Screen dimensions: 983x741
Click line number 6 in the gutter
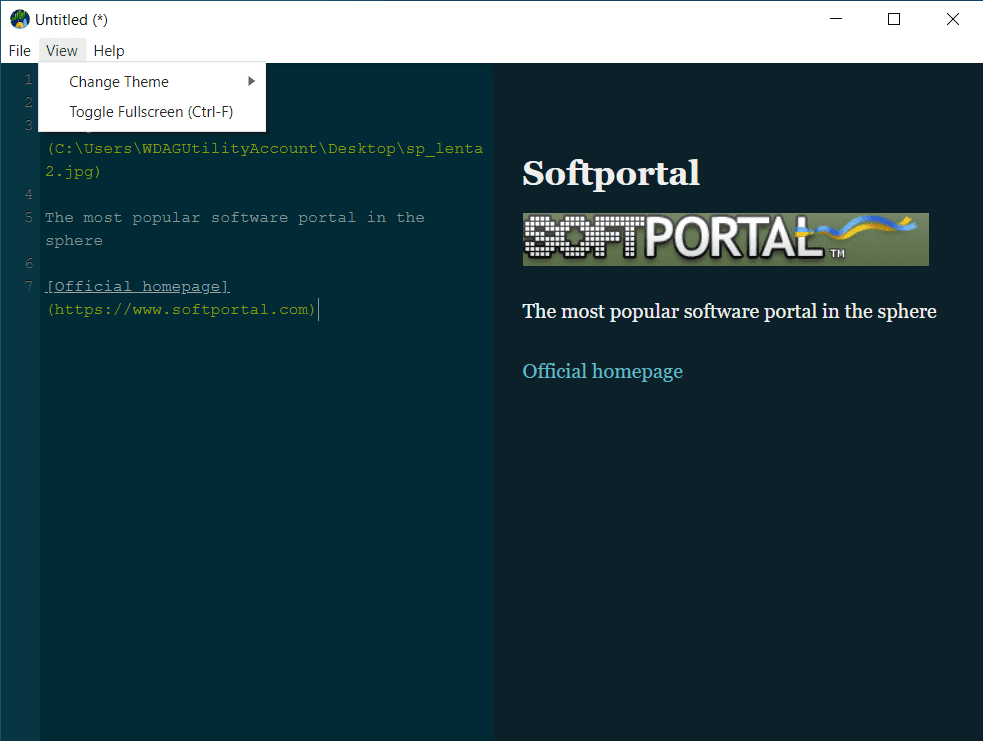coord(29,263)
